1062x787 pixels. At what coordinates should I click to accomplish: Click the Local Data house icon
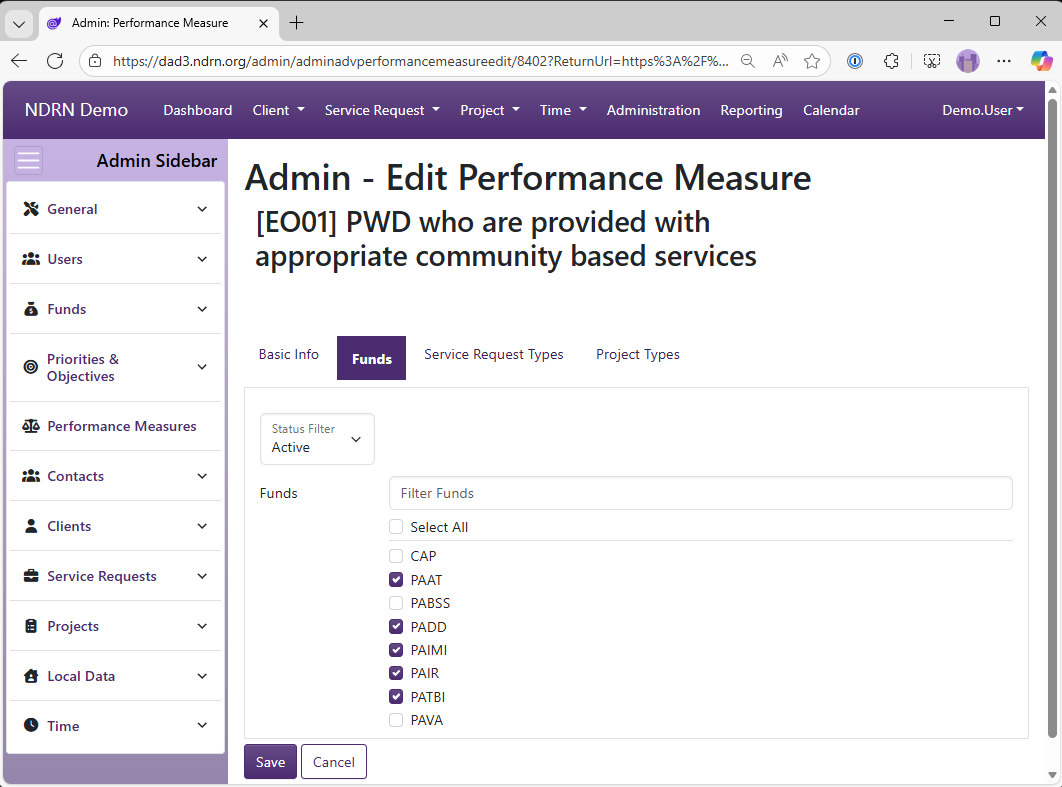(31, 676)
